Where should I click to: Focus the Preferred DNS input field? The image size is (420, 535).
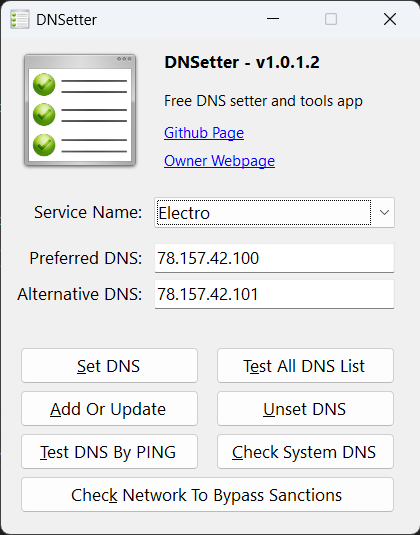(274, 258)
